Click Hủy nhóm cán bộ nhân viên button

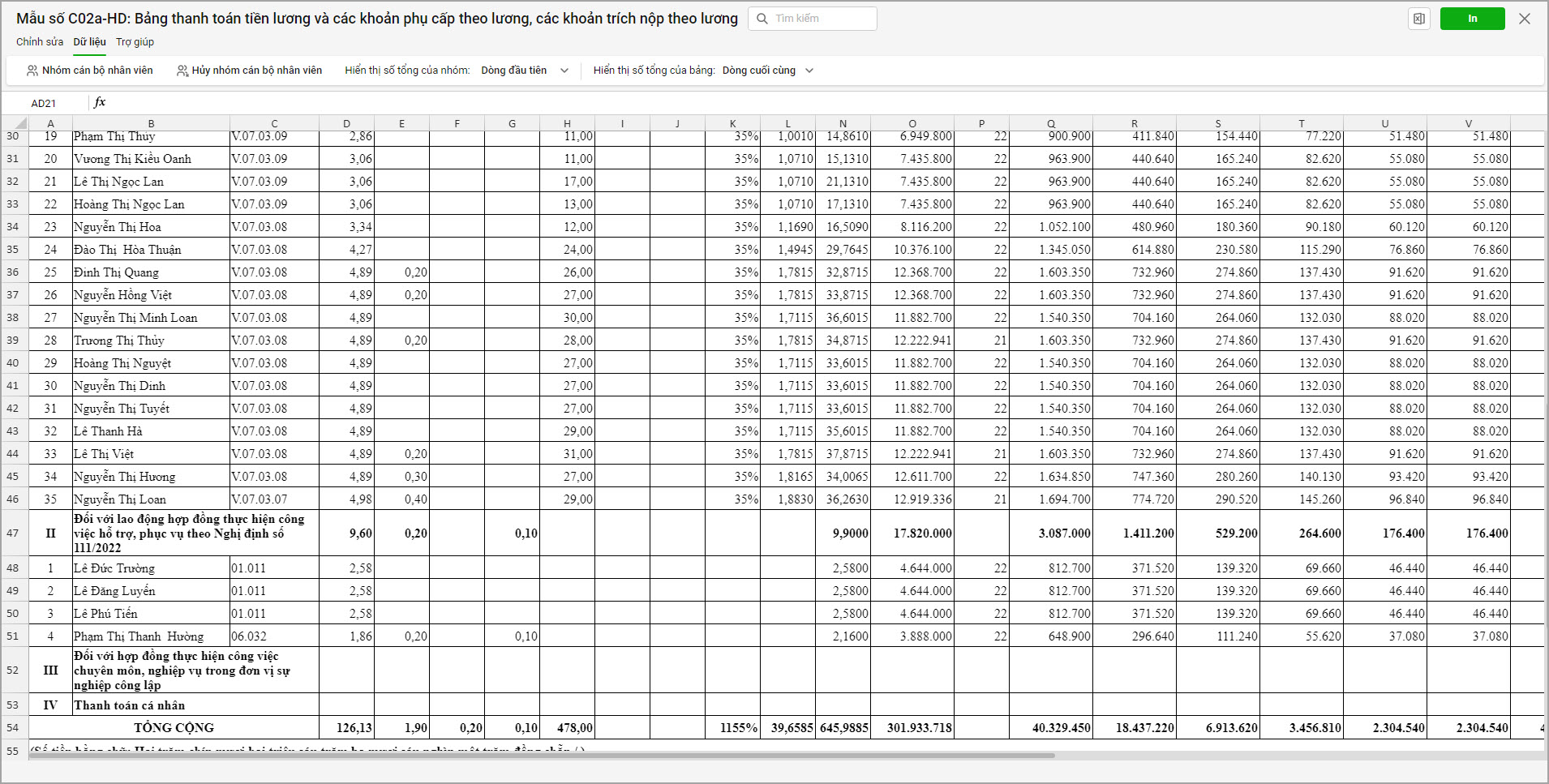pyautogui.click(x=256, y=71)
